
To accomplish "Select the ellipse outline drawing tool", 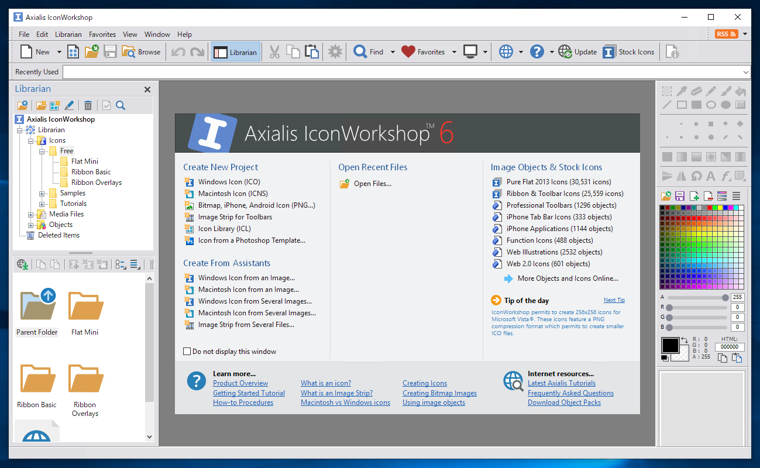I will tap(711, 105).
